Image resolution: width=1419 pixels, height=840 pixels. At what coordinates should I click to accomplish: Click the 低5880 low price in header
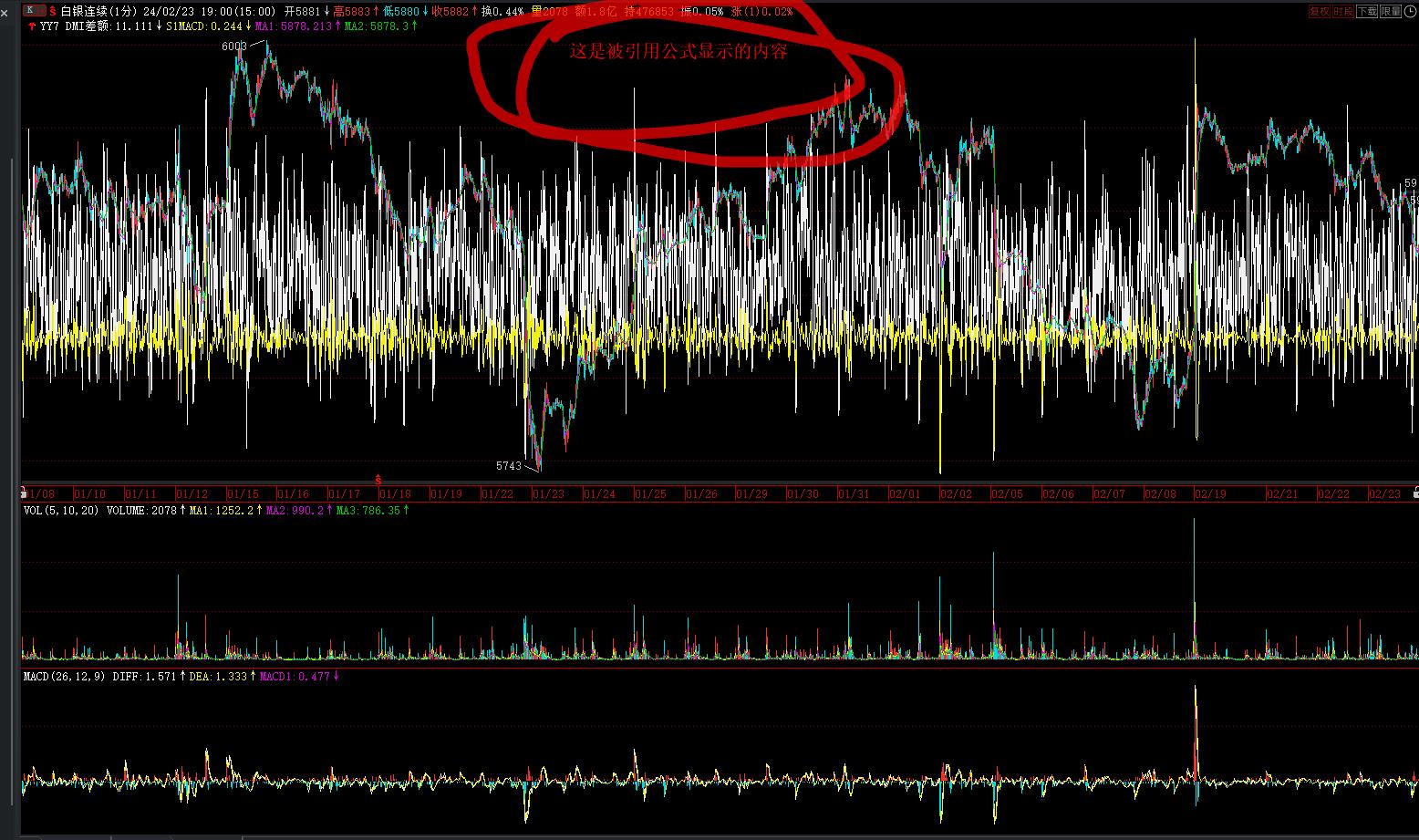tap(401, 12)
